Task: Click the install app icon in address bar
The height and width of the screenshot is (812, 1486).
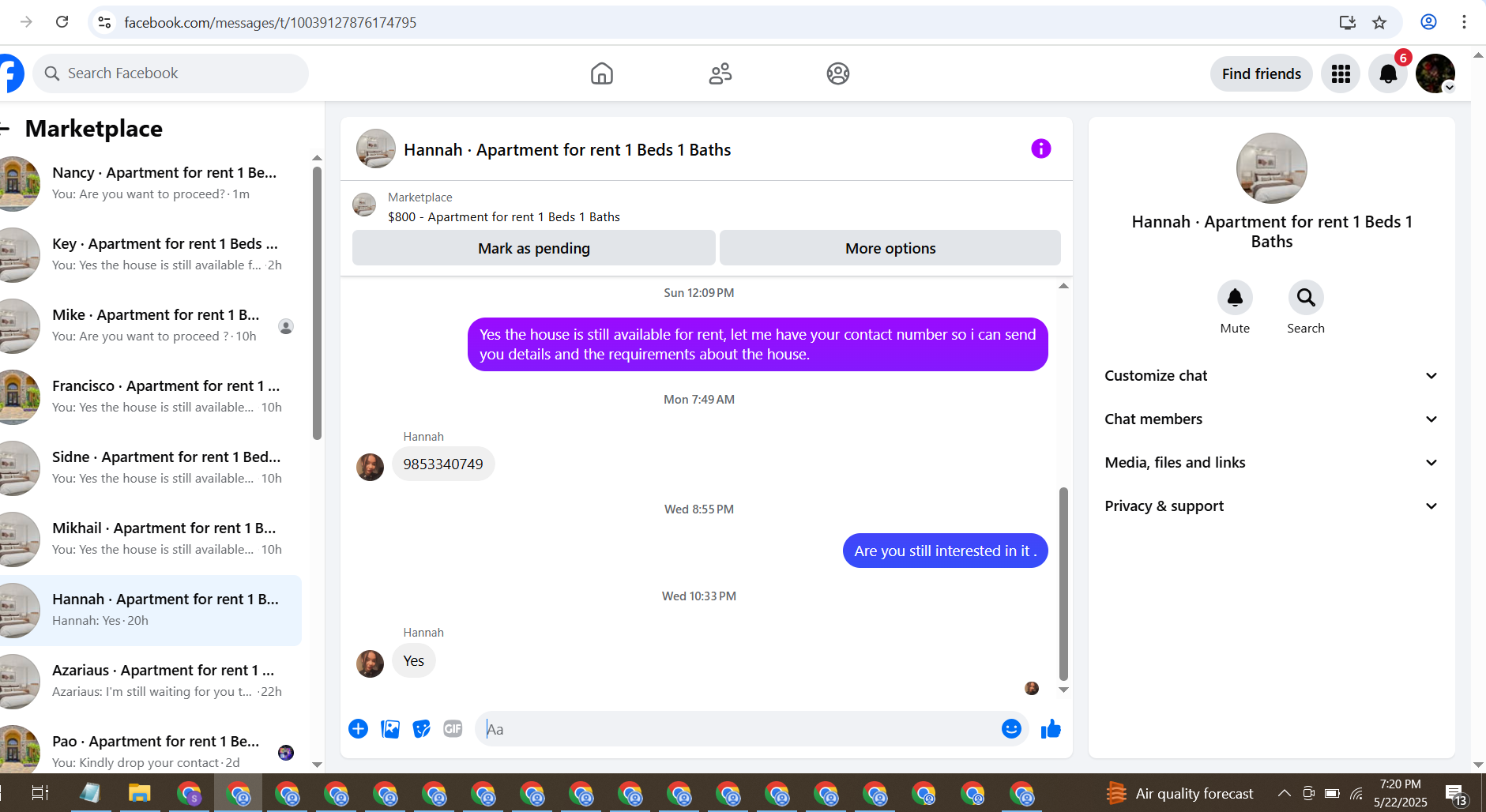Action: tap(1348, 22)
